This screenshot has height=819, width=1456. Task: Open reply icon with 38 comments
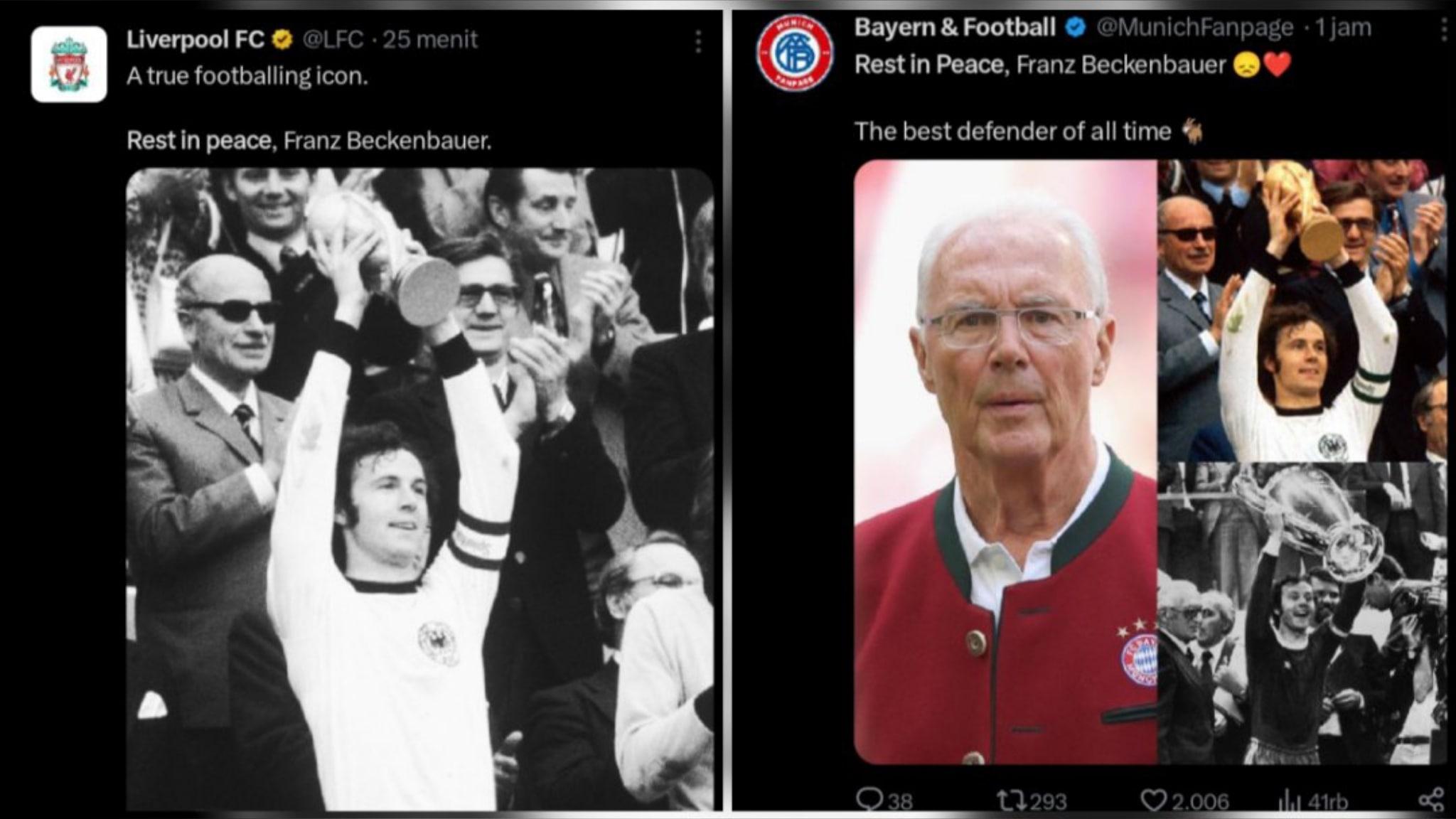(x=868, y=800)
